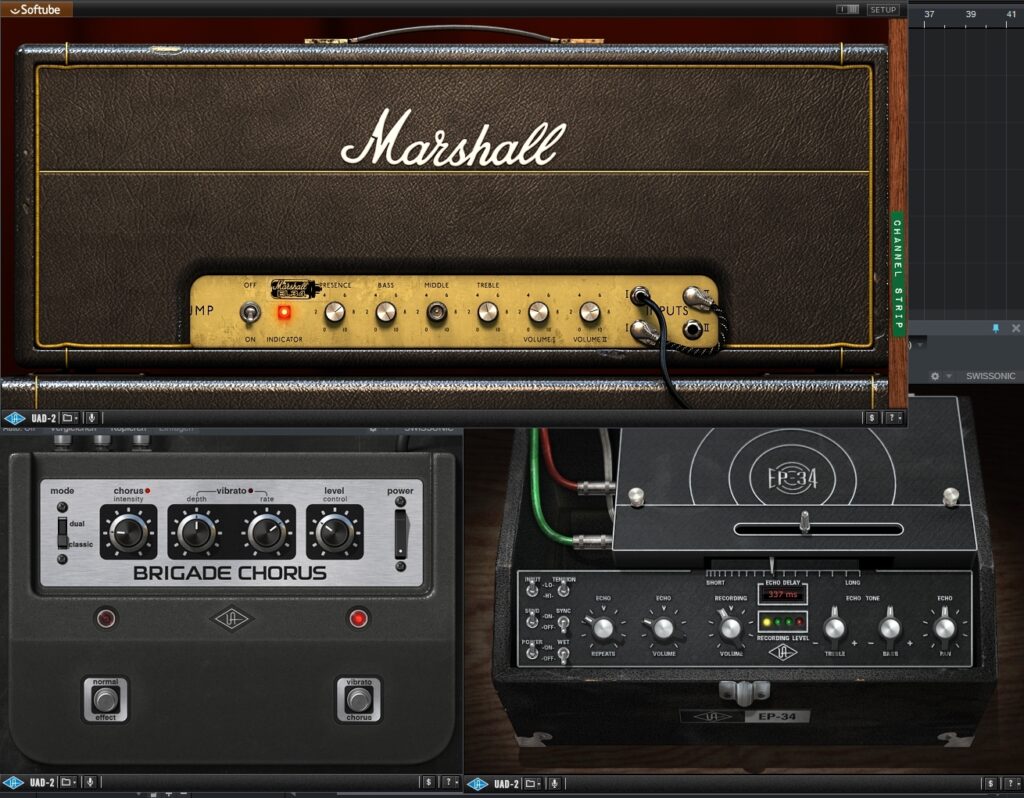Image resolution: width=1024 pixels, height=798 pixels.
Task: Click the $ button in Marshall toolbar
Action: coord(871,418)
